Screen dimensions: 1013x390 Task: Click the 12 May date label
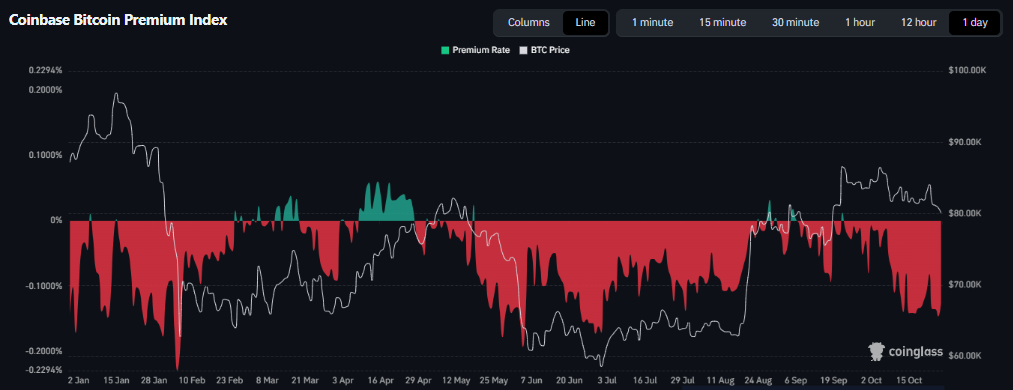[456, 381]
